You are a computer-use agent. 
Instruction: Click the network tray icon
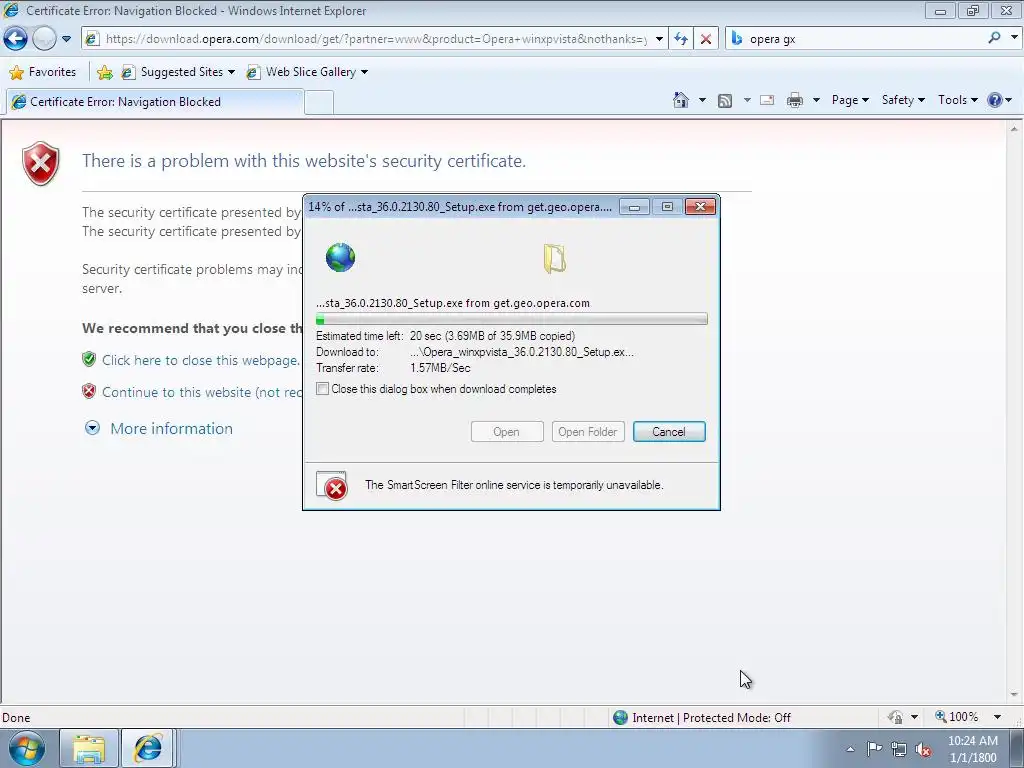tap(899, 749)
